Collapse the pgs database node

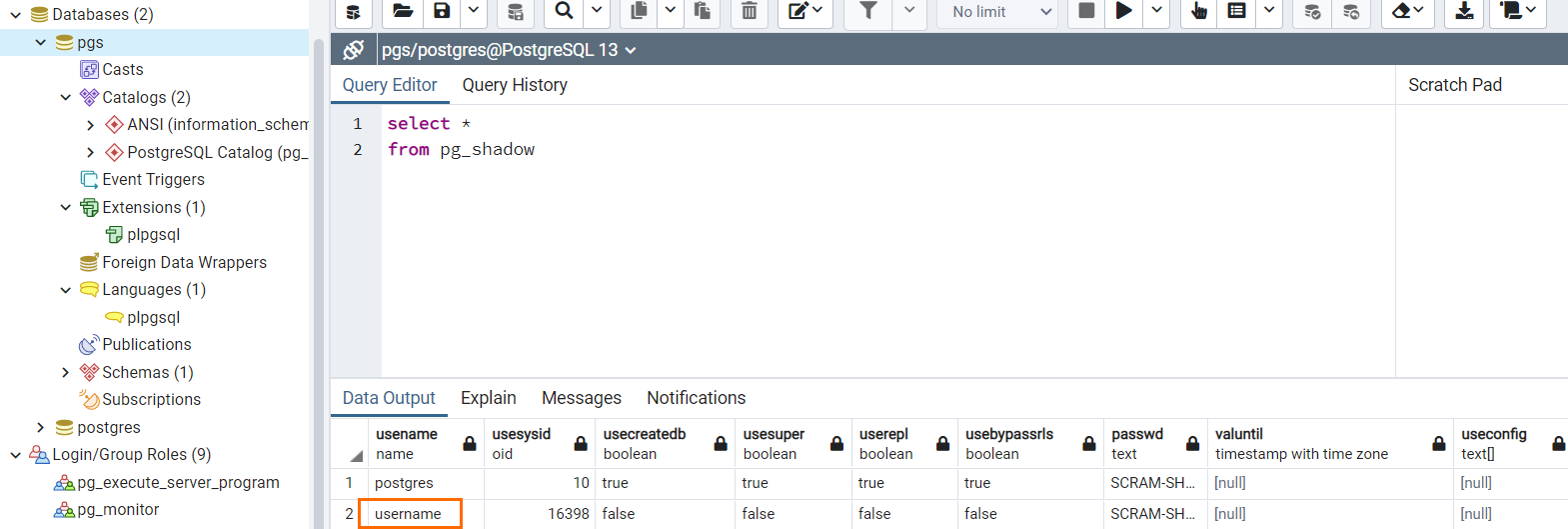point(41,42)
